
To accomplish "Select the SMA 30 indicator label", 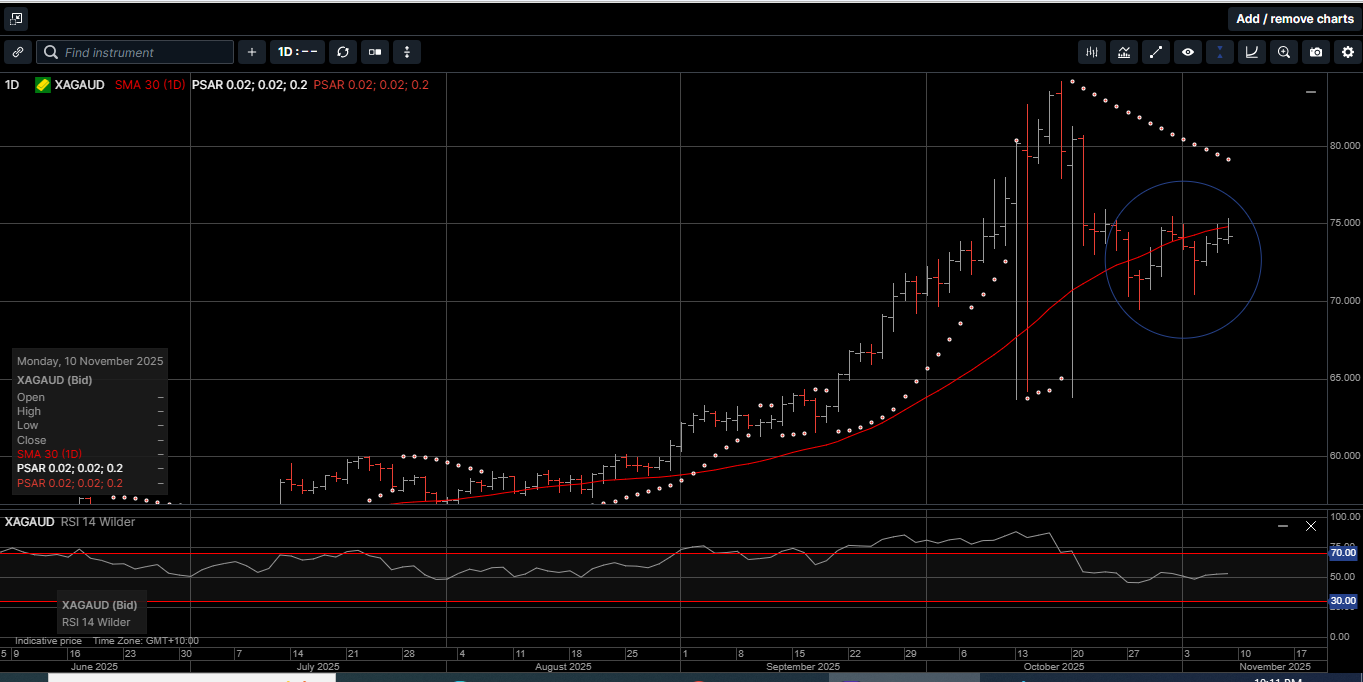I will click(149, 85).
